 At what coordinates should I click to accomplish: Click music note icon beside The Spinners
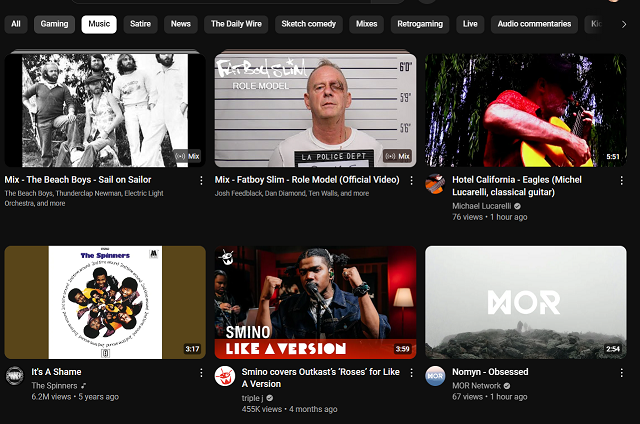tap(84, 386)
